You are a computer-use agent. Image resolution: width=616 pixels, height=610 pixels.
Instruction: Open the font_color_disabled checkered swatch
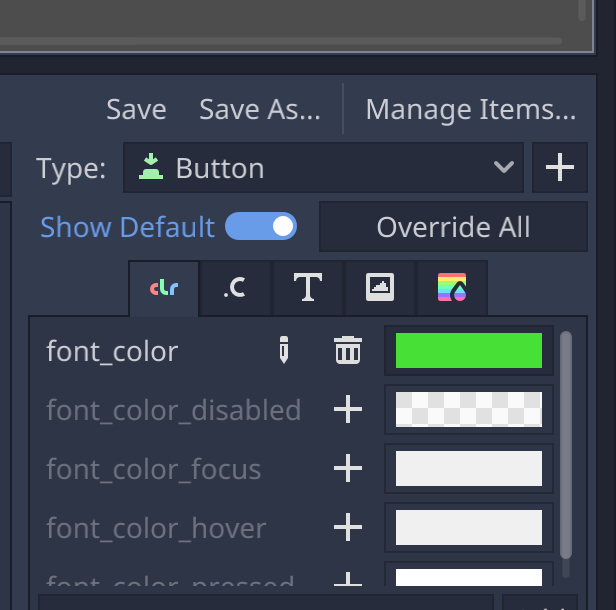pyautogui.click(x=469, y=409)
